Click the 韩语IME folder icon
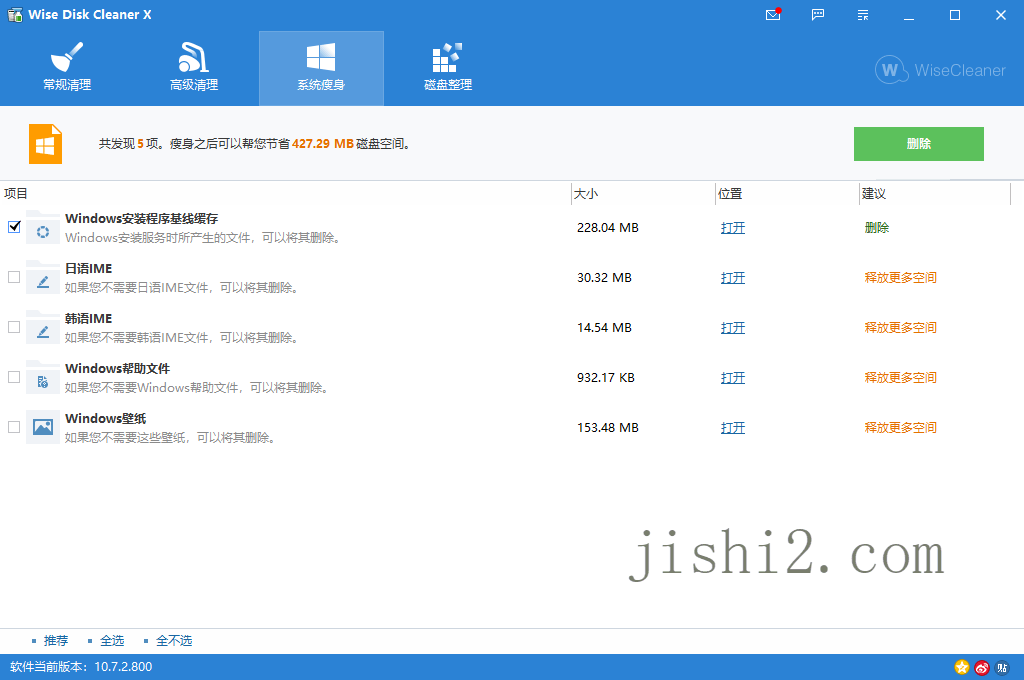 coord(42,327)
